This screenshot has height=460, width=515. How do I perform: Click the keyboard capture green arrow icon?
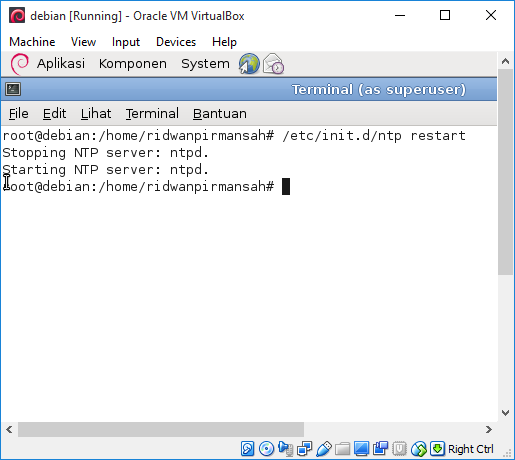coord(437,449)
